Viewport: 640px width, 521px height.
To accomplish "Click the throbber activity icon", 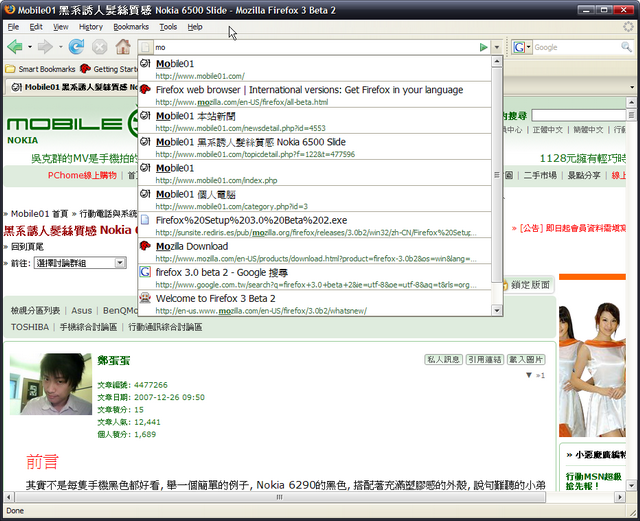I will [629, 27].
